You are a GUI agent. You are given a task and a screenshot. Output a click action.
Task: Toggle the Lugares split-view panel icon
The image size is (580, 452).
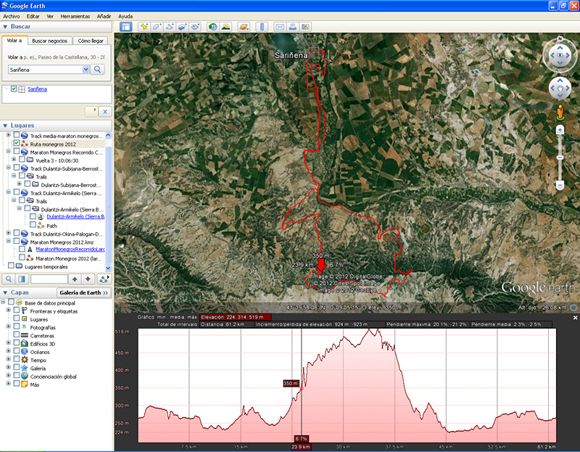coord(22,279)
